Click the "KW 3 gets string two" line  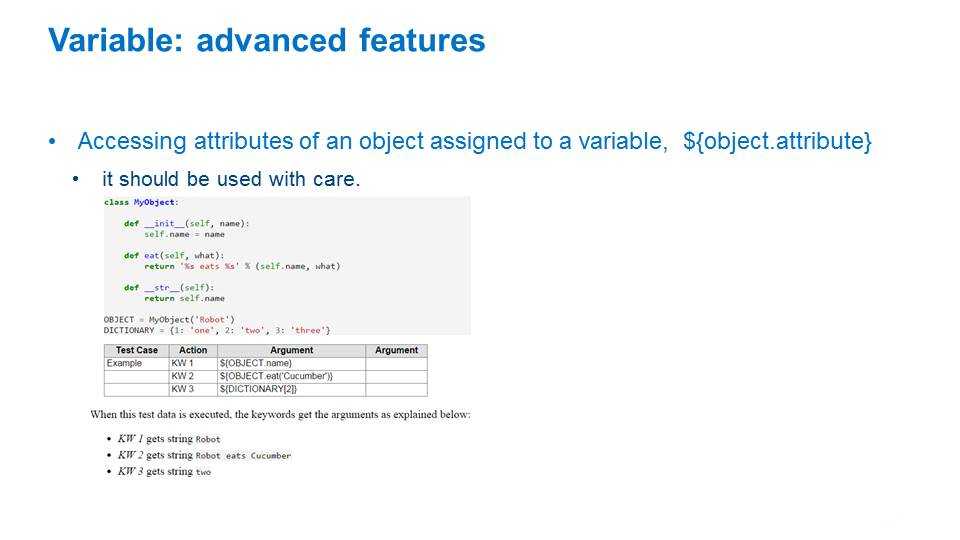coord(164,471)
